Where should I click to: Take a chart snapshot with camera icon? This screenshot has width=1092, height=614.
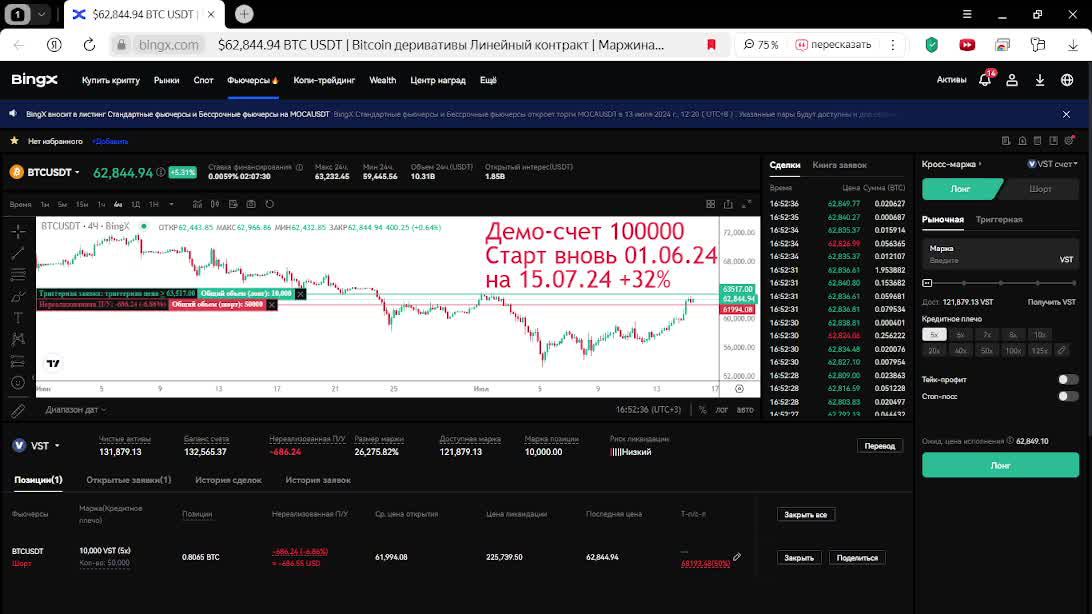[x=251, y=204]
